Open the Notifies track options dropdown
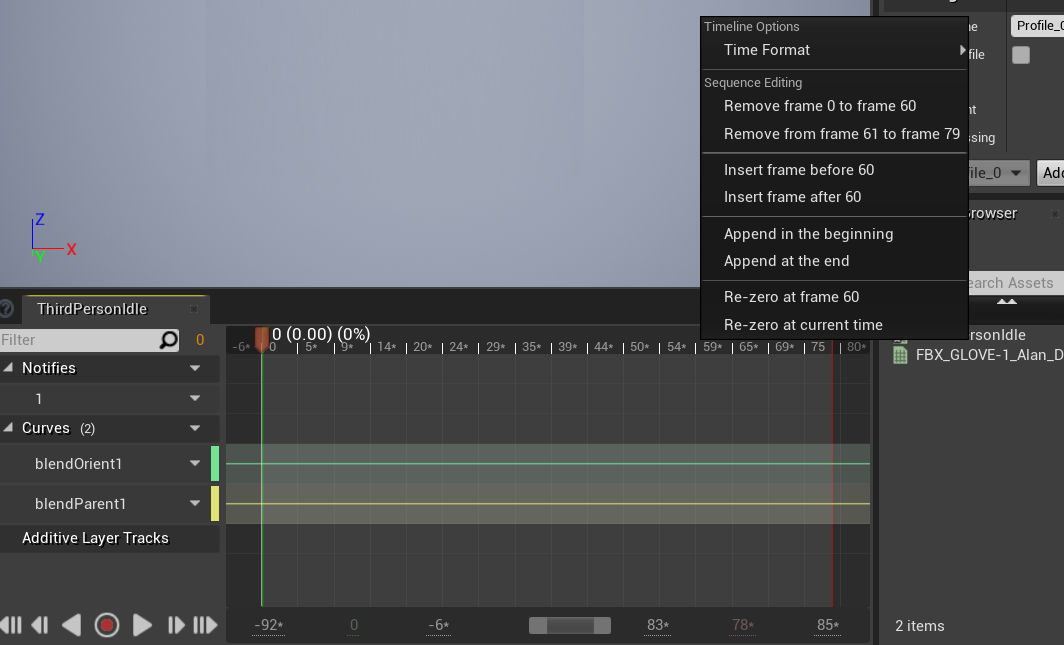This screenshot has height=645, width=1064. pyautogui.click(x=195, y=368)
